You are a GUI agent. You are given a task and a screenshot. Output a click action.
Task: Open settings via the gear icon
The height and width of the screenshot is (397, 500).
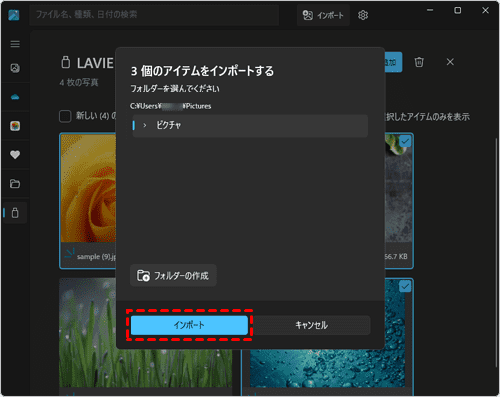click(x=363, y=15)
